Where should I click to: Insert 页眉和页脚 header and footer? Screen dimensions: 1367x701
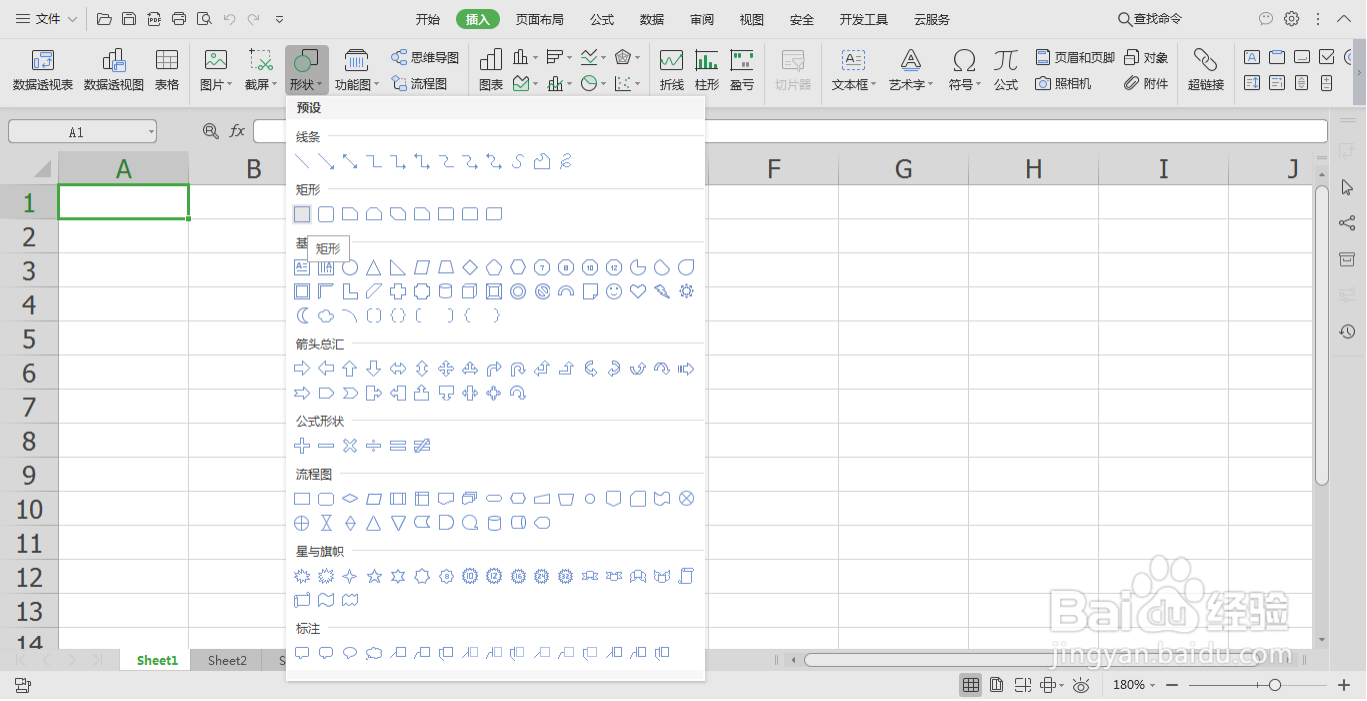click(1075, 58)
